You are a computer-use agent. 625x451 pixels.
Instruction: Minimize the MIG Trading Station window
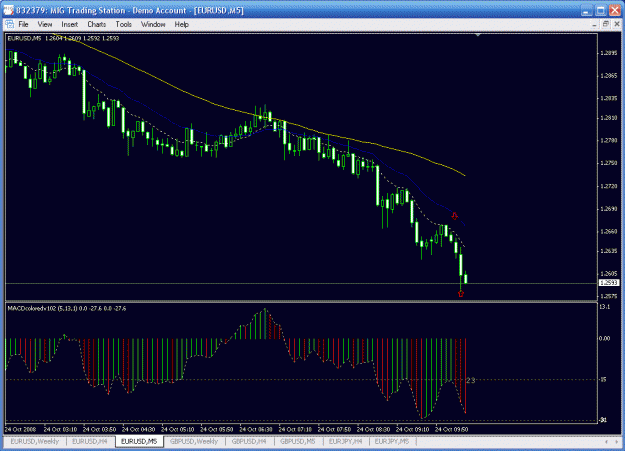[586, 10]
